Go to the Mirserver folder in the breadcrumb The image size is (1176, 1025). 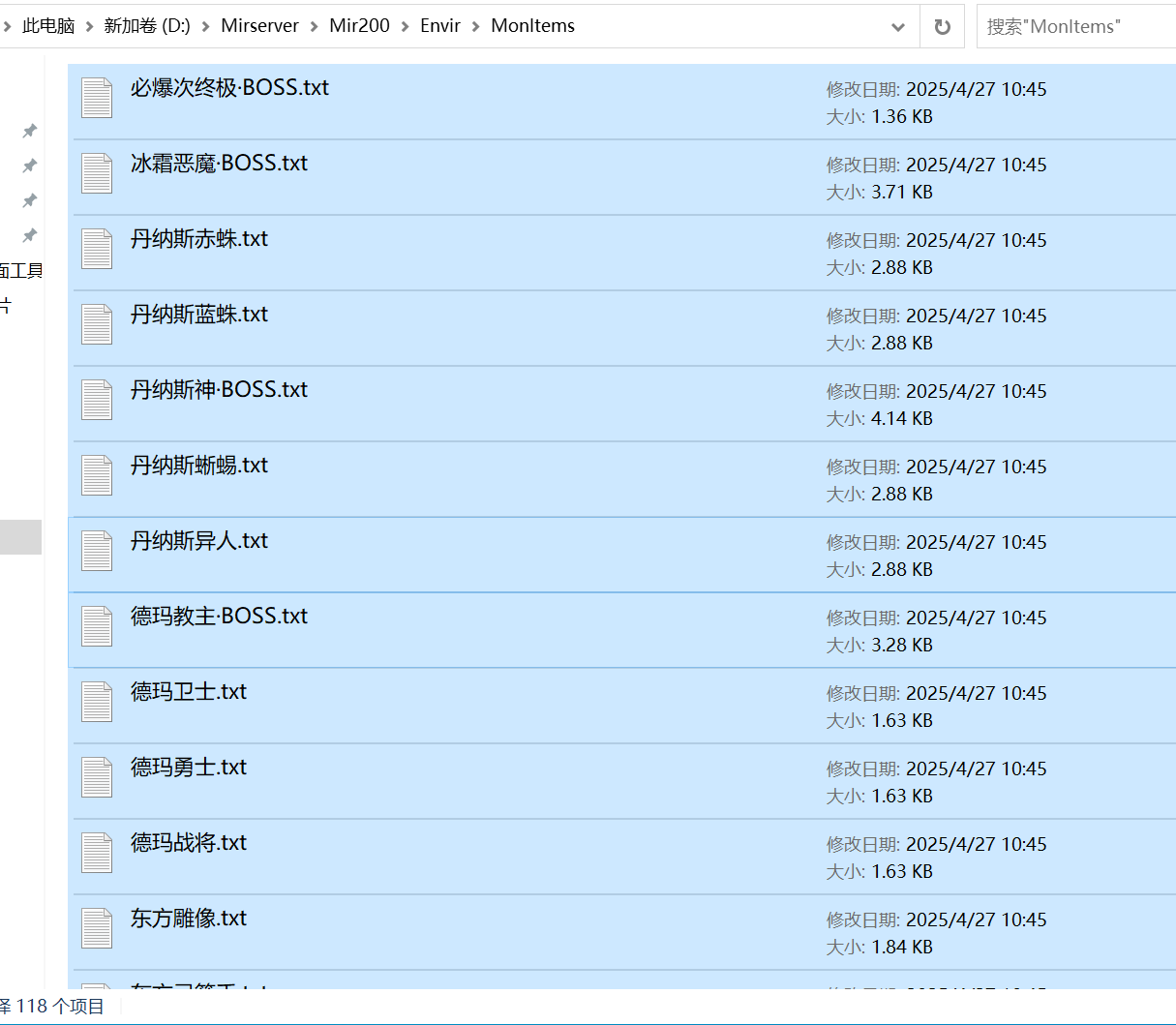click(x=259, y=26)
